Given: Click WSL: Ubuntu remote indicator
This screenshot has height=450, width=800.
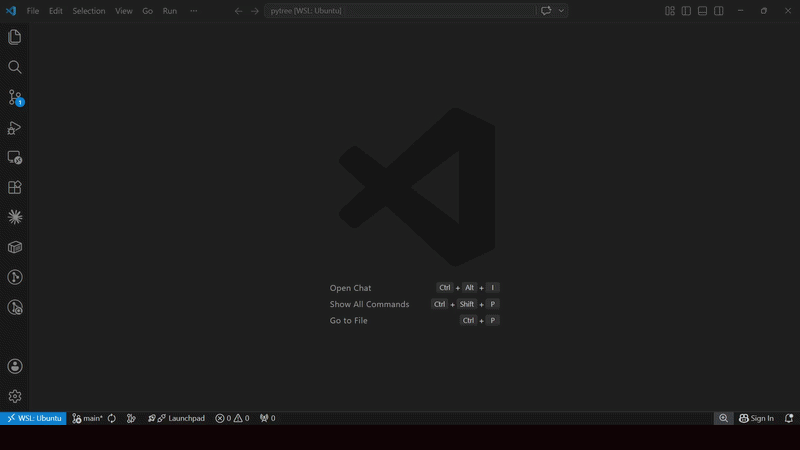Looking at the screenshot, I should (x=33, y=418).
